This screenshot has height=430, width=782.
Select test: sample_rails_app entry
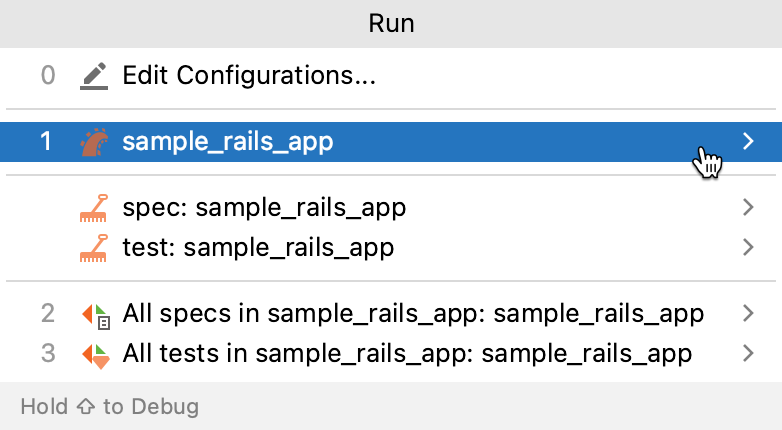[x=258, y=246]
